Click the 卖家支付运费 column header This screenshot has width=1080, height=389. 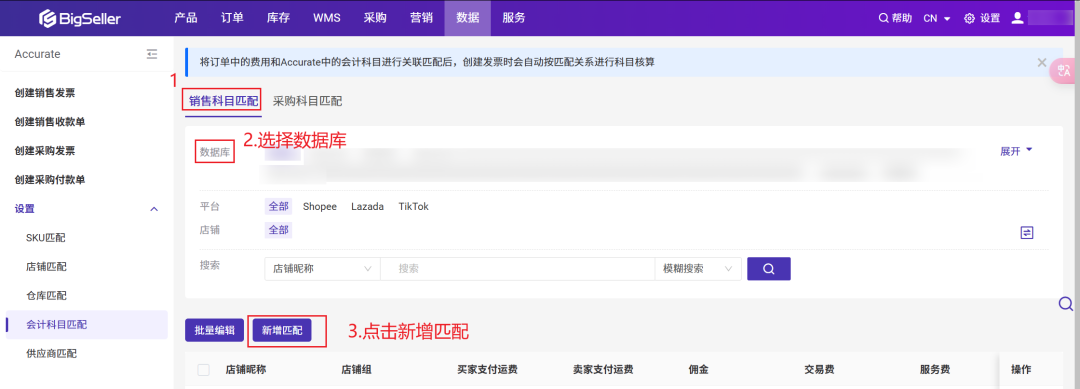[x=603, y=370]
